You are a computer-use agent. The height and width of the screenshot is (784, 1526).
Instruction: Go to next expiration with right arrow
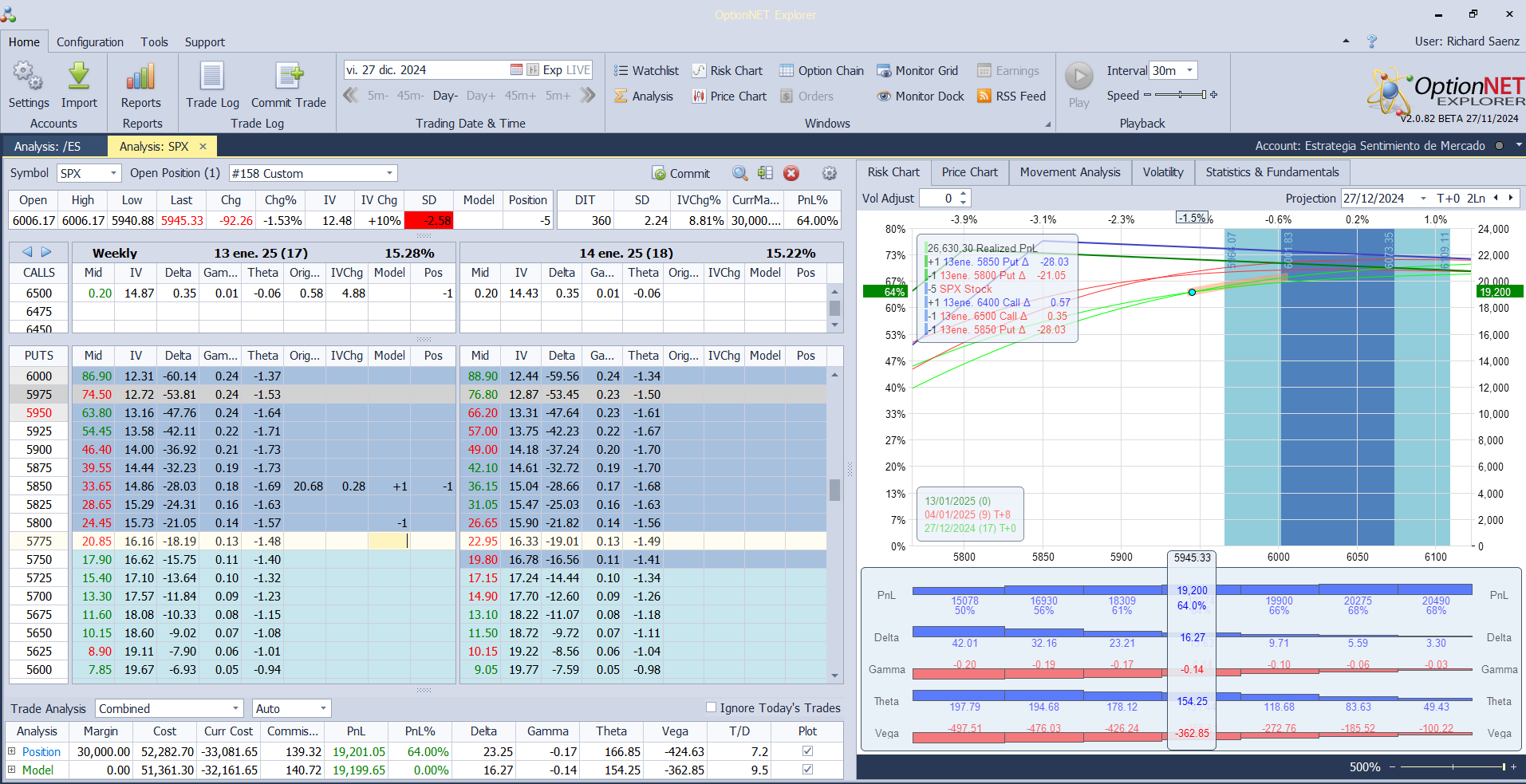tap(46, 252)
